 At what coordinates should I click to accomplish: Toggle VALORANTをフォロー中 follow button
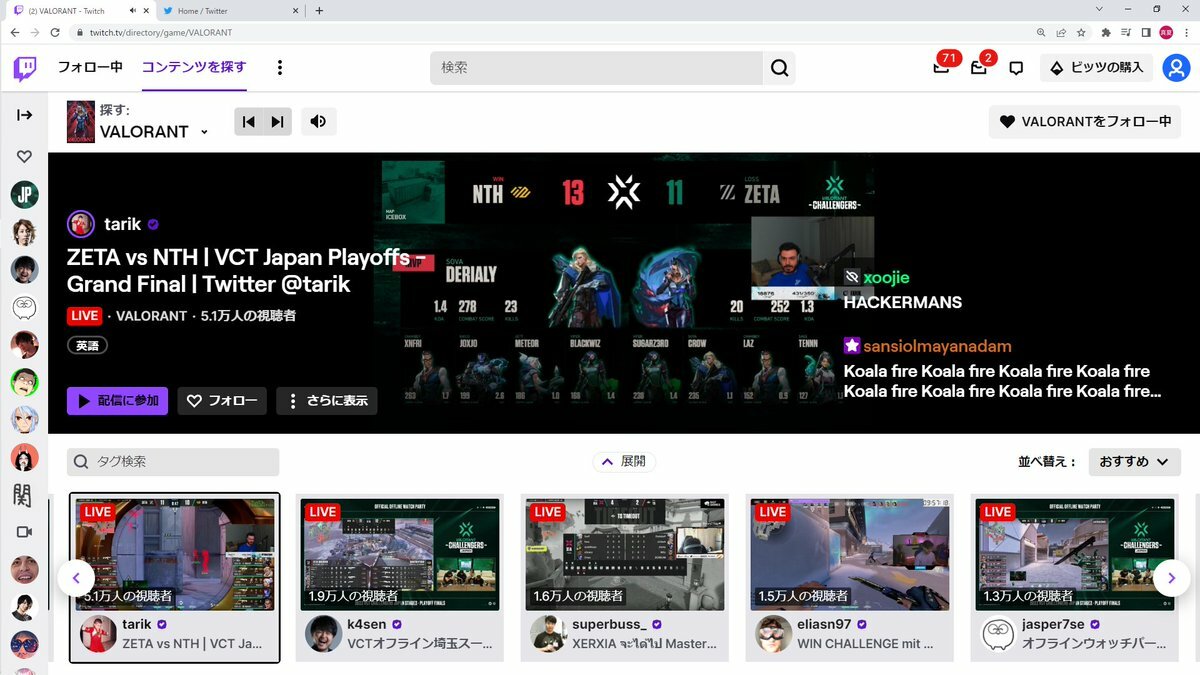(1085, 122)
